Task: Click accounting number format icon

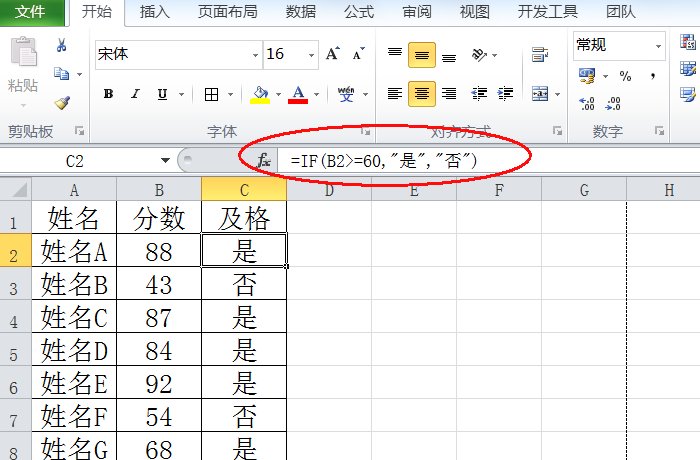Action: tap(587, 76)
